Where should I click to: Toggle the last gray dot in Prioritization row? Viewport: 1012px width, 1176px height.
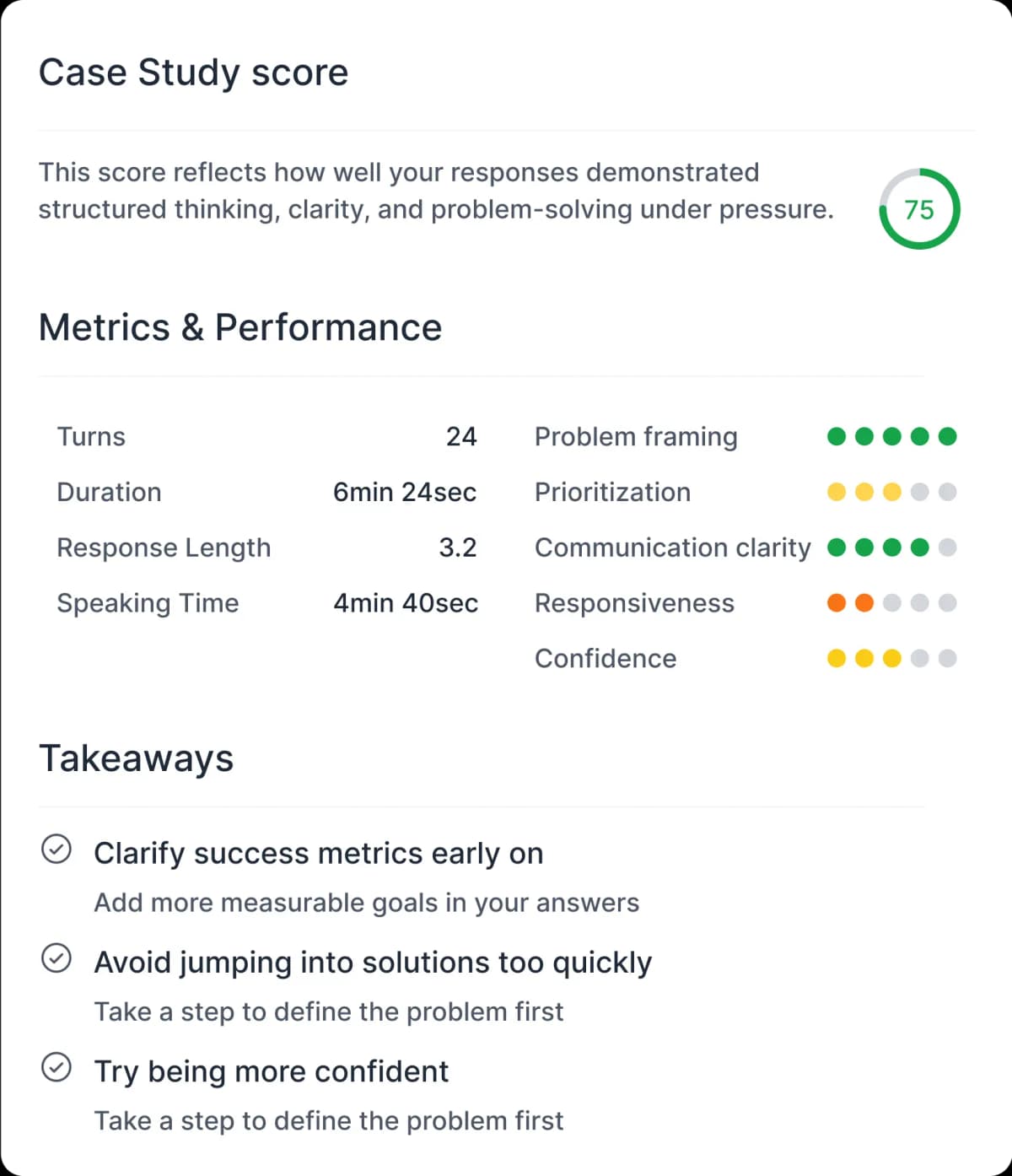(949, 492)
